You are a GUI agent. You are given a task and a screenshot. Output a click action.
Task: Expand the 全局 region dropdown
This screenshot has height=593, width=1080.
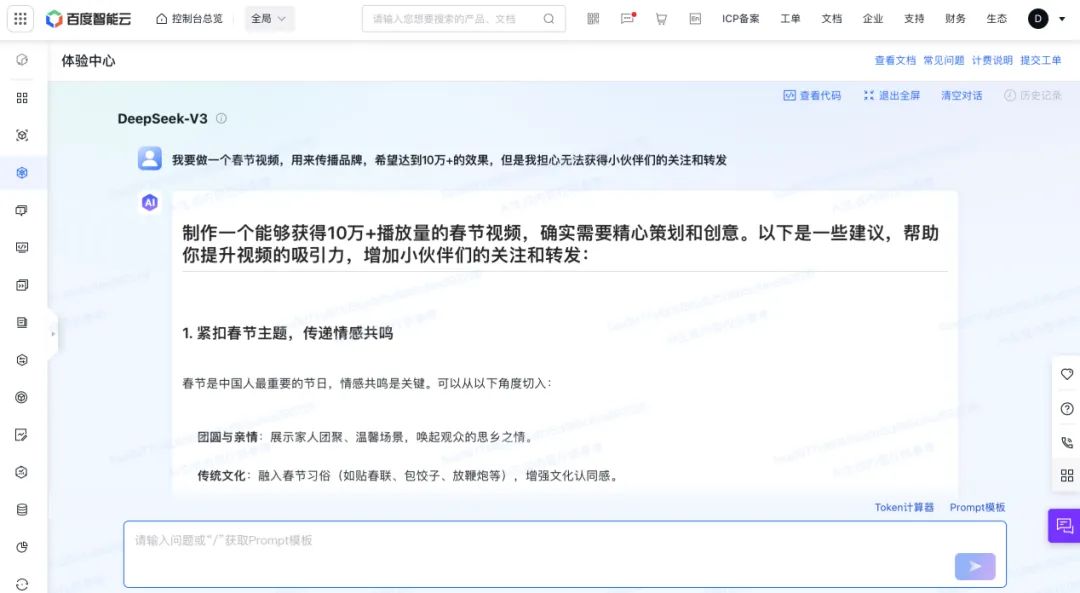coord(269,19)
